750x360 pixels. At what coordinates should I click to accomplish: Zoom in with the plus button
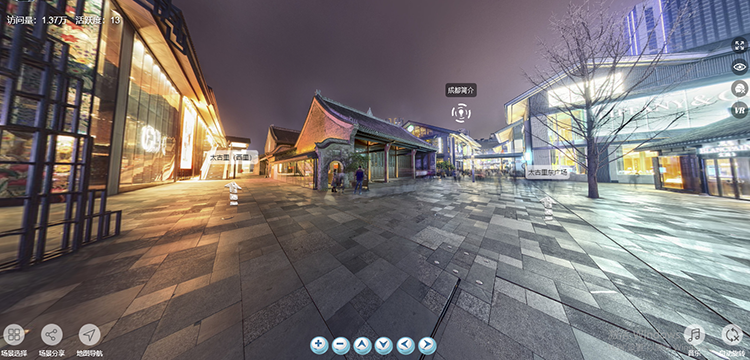point(319,345)
